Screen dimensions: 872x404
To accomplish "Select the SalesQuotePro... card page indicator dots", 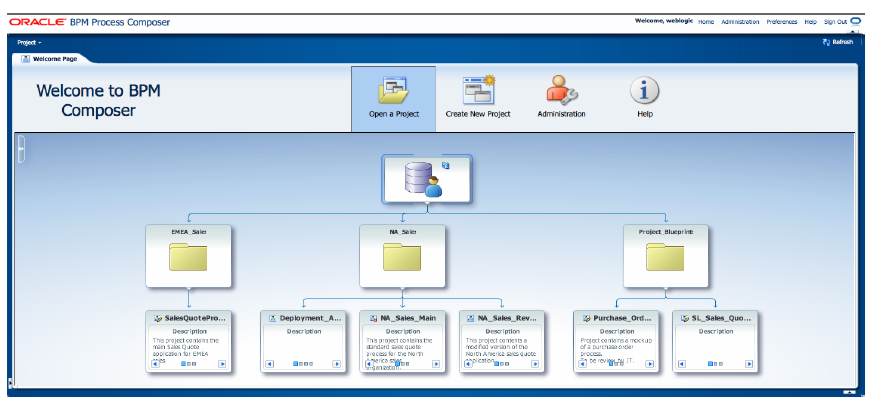I will point(189,364).
